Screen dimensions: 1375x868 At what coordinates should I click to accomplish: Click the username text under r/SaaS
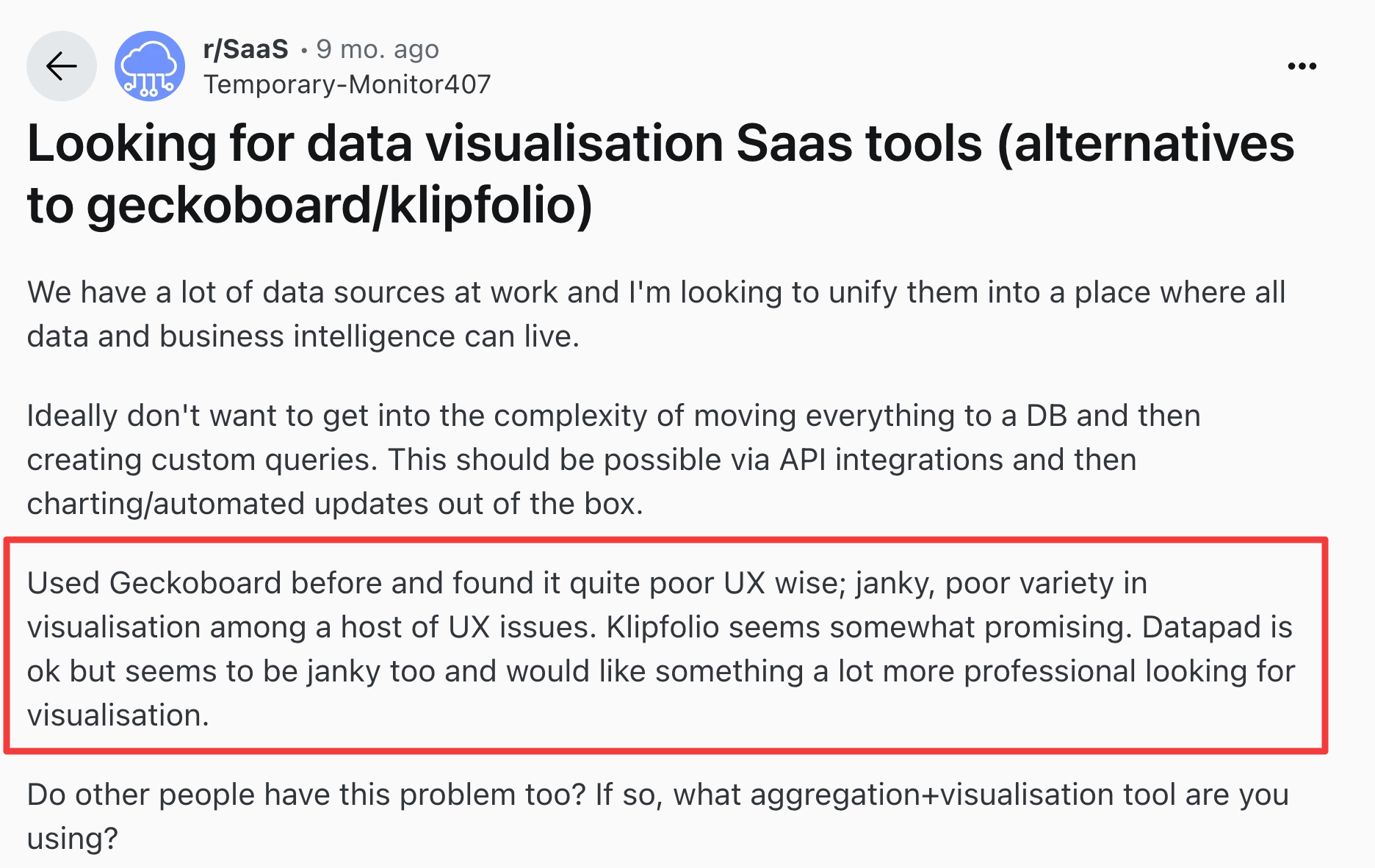[347, 84]
